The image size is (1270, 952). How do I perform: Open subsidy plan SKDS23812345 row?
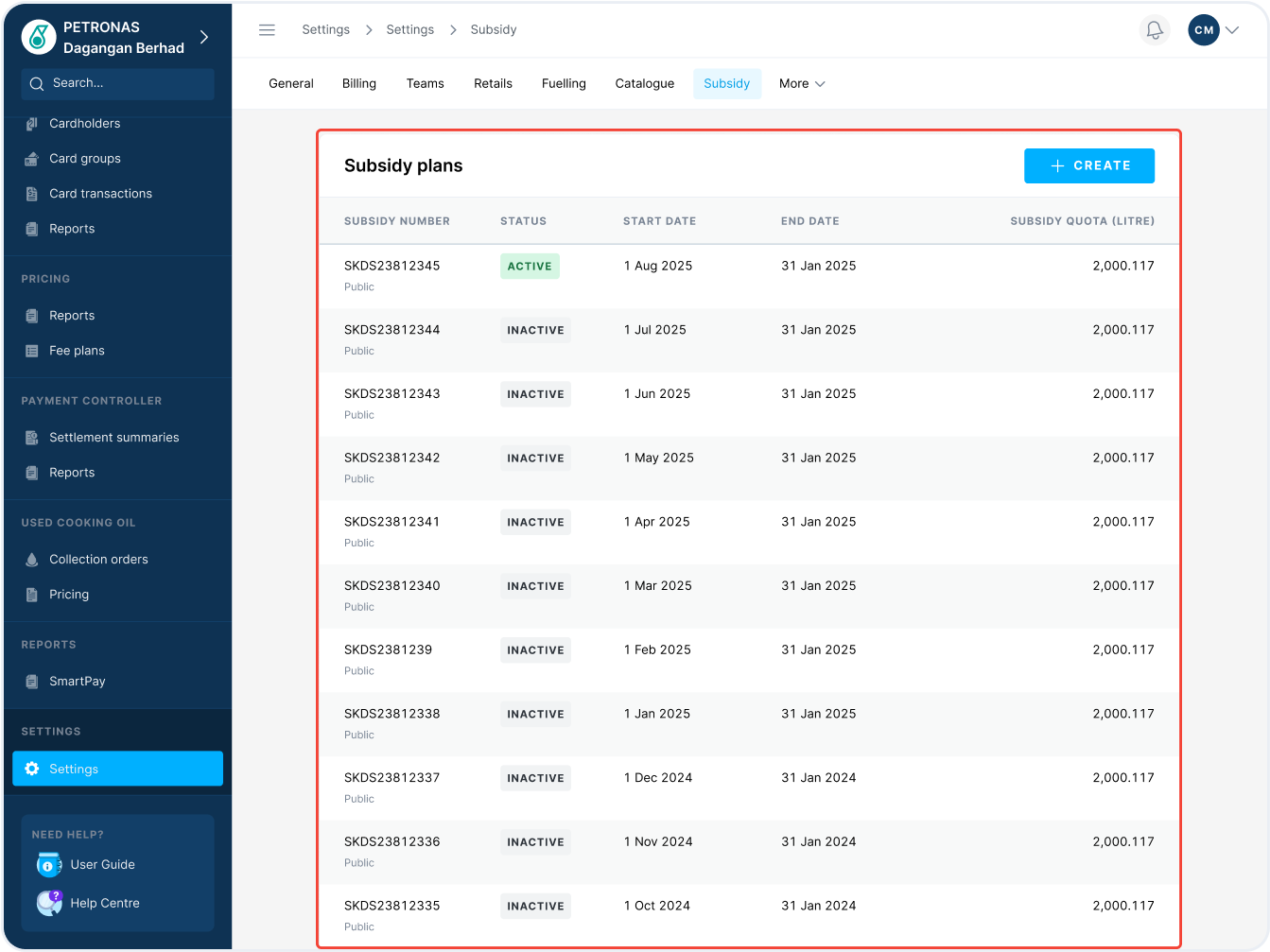coord(391,267)
